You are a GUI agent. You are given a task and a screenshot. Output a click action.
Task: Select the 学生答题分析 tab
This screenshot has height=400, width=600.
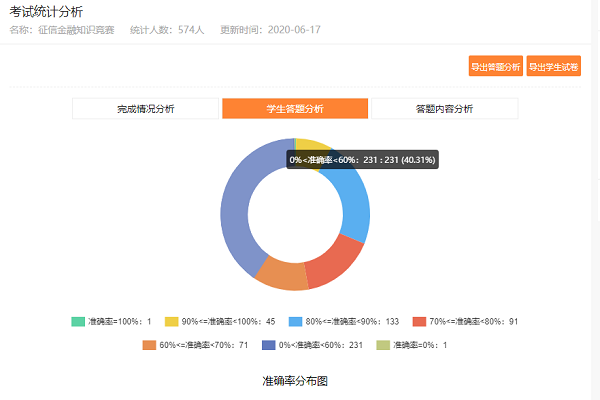pos(295,109)
